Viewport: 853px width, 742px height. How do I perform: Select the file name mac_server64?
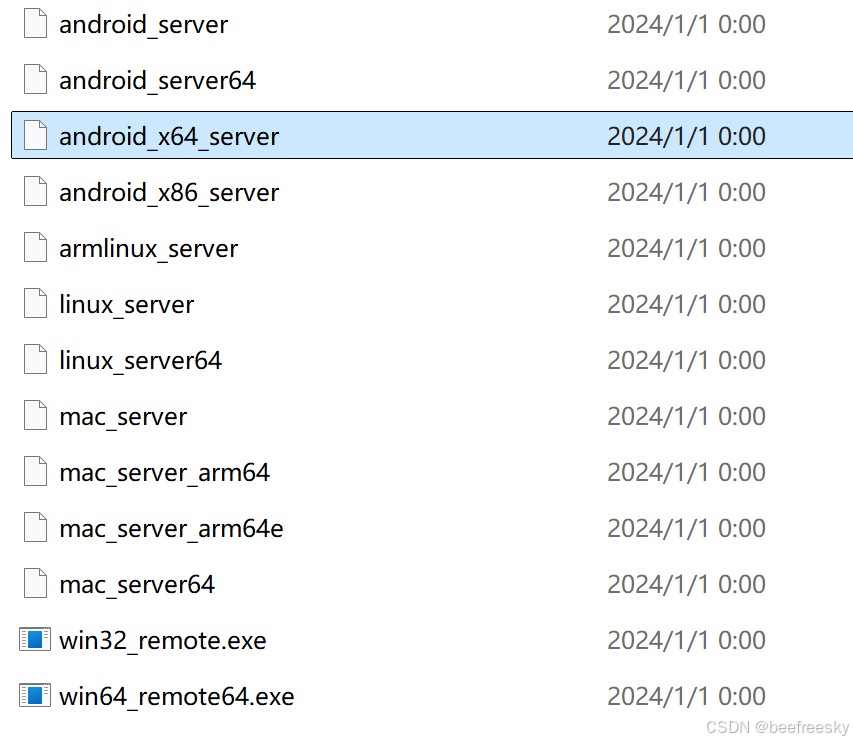click(137, 585)
